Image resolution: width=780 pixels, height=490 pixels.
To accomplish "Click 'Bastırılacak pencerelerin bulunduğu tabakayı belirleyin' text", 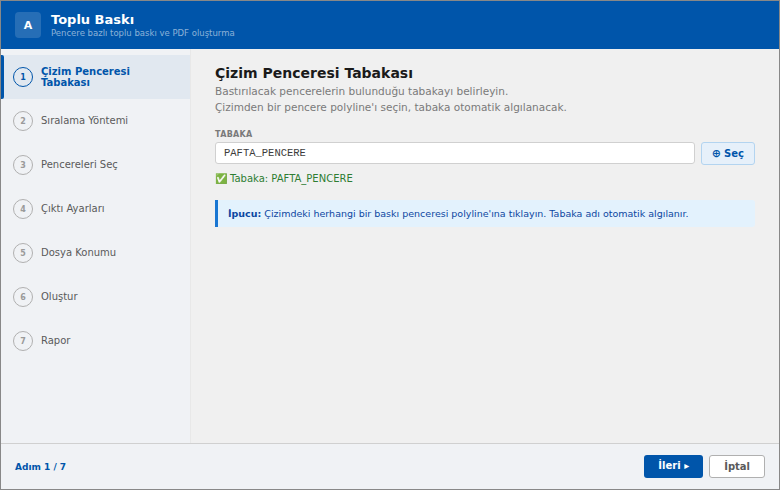I will tap(361, 92).
